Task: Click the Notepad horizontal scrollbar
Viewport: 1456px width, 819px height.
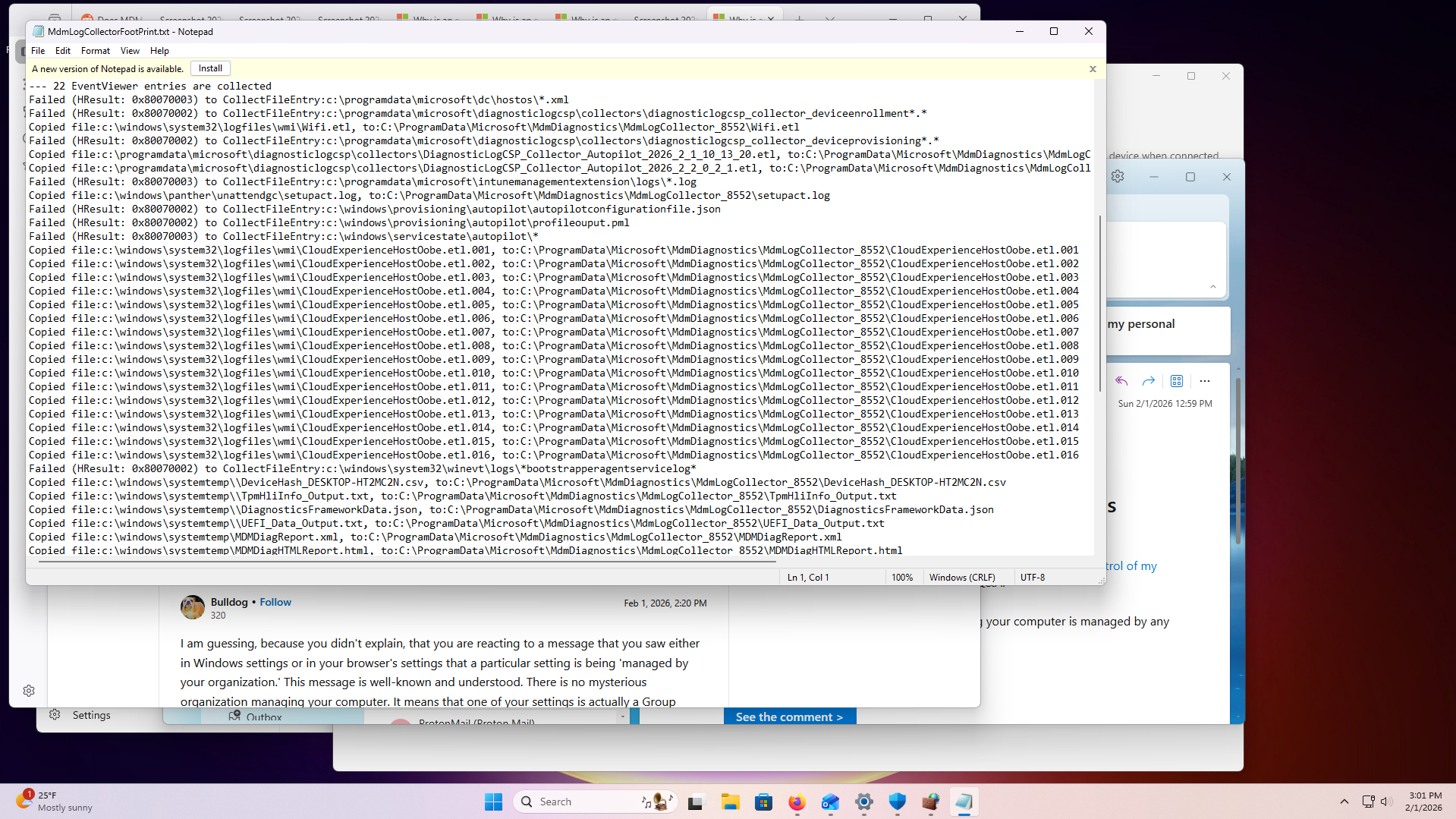Action: point(407,562)
